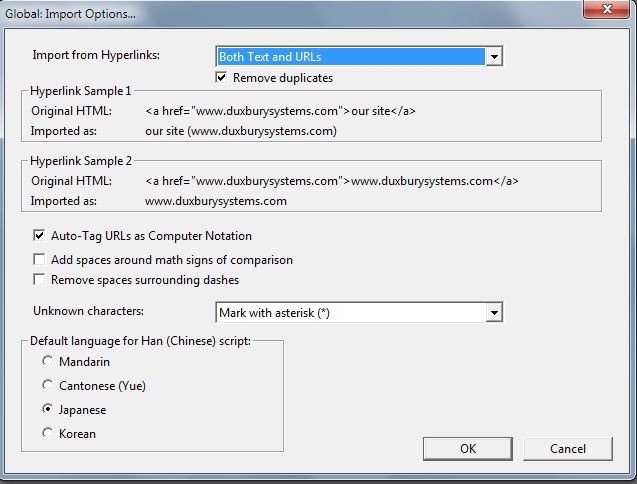The height and width of the screenshot is (484, 637).
Task: Click the 'Unknown characters:' label
Action: pyautogui.click(x=89, y=311)
